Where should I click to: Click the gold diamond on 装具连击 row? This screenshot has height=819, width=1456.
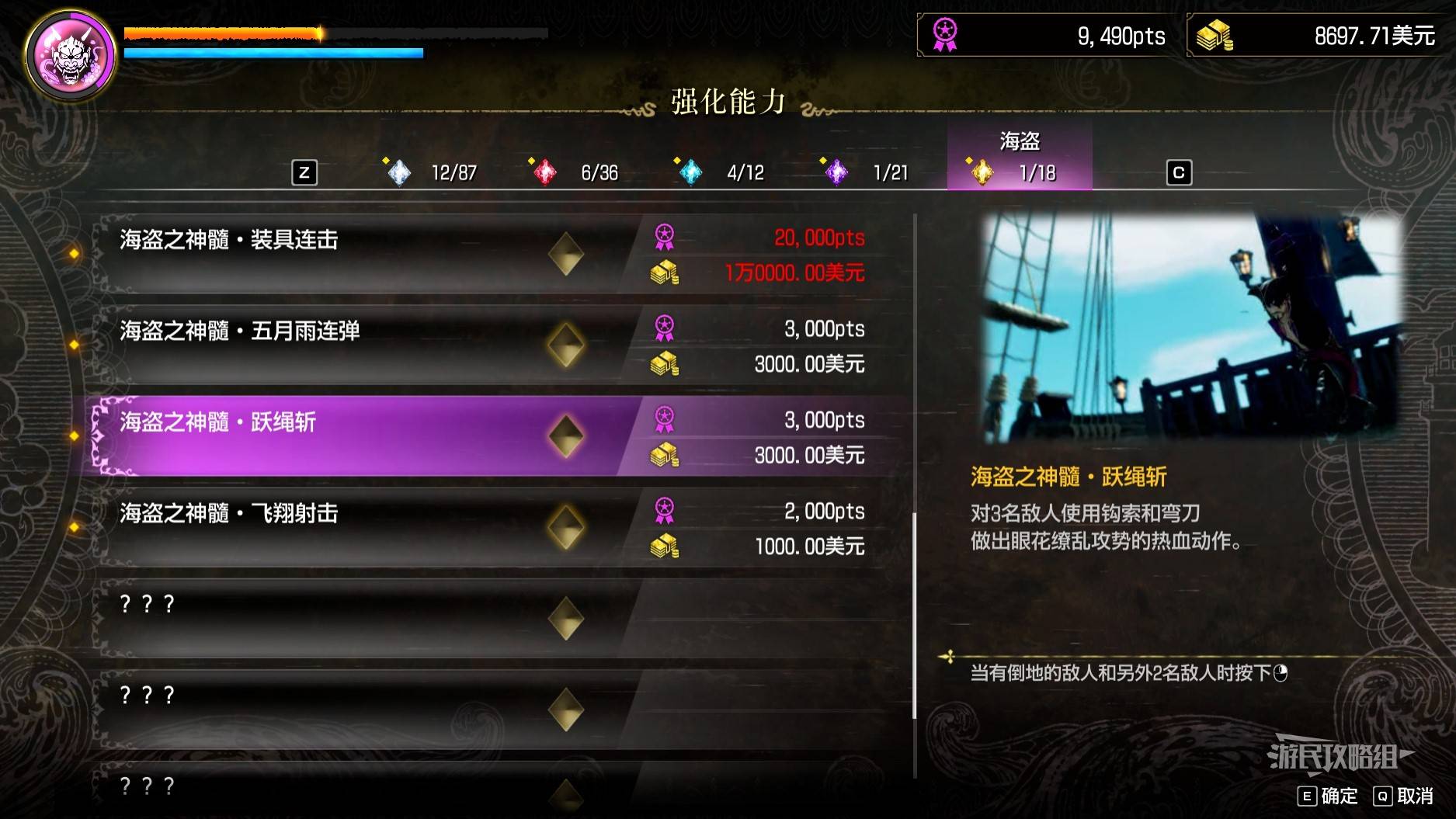[566, 255]
